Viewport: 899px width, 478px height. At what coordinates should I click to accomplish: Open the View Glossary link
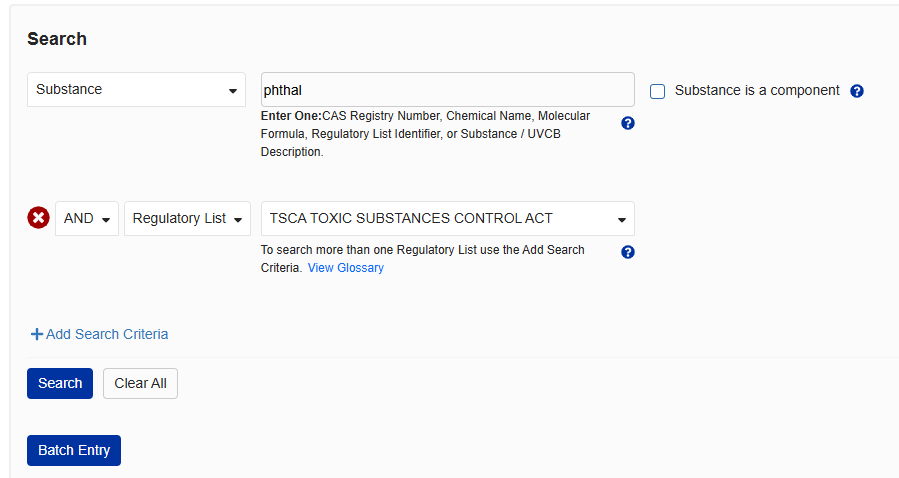[x=346, y=268]
